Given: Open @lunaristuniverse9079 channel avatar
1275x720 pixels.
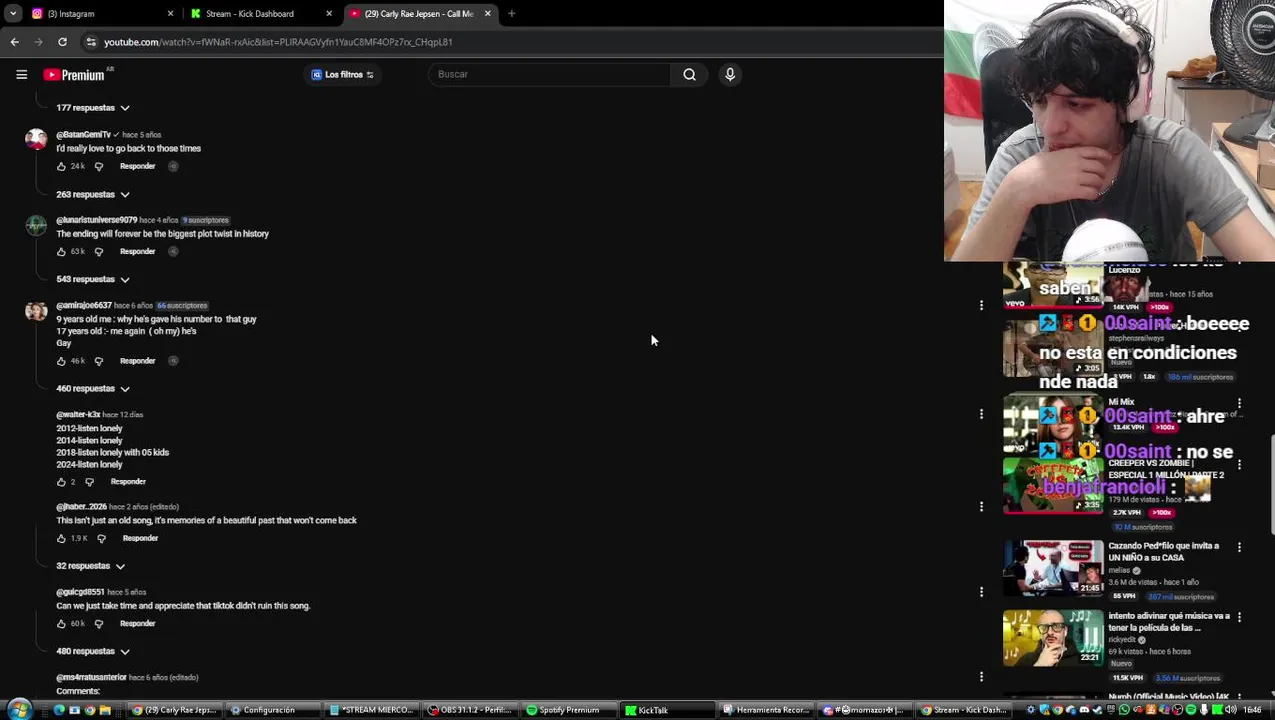Looking at the screenshot, I should (x=36, y=225).
